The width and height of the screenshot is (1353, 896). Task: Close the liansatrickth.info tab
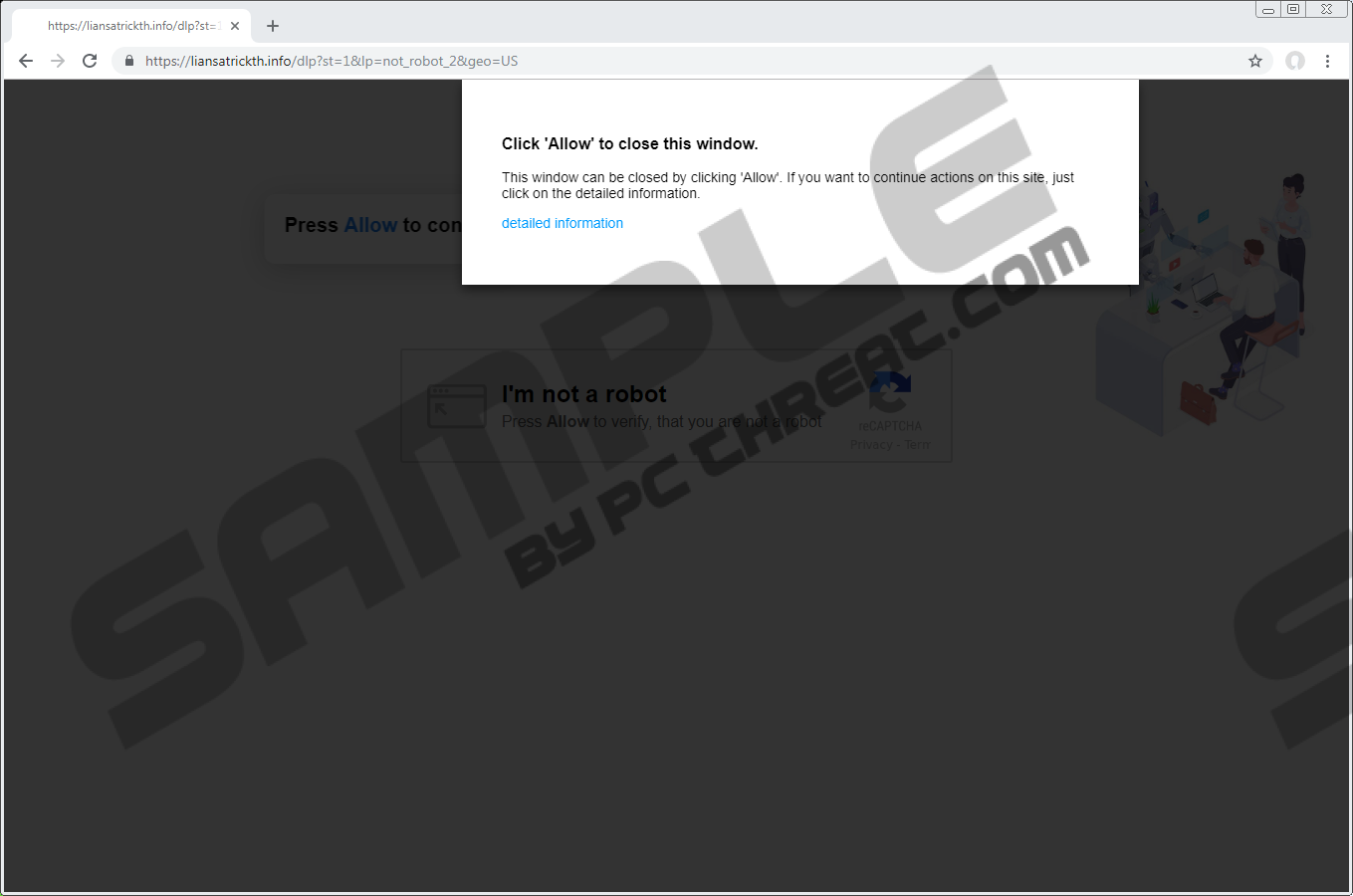235,26
